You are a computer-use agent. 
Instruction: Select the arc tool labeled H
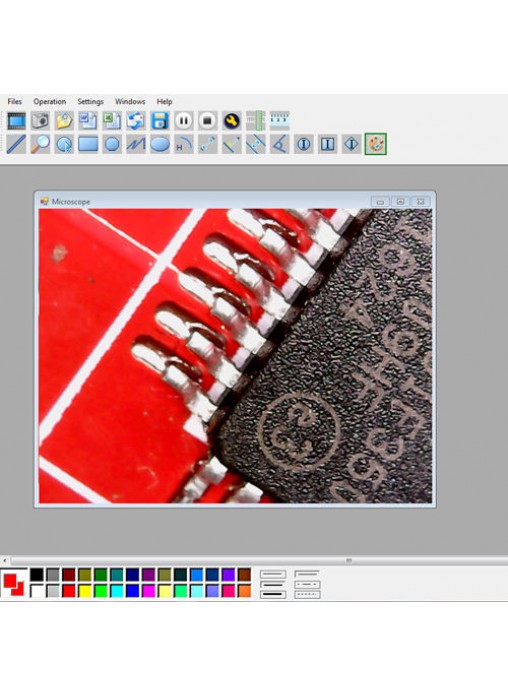click(184, 144)
